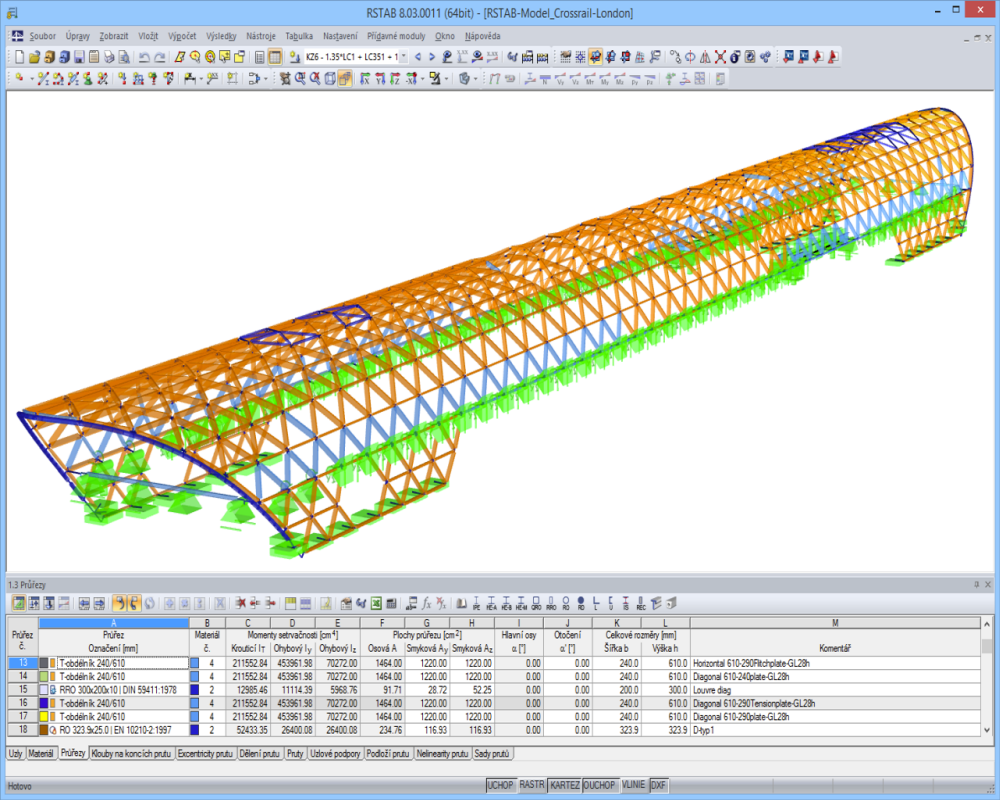Click the Excel export icon in table toolbar
The height and width of the screenshot is (800, 1000).
pyautogui.click(x=376, y=603)
